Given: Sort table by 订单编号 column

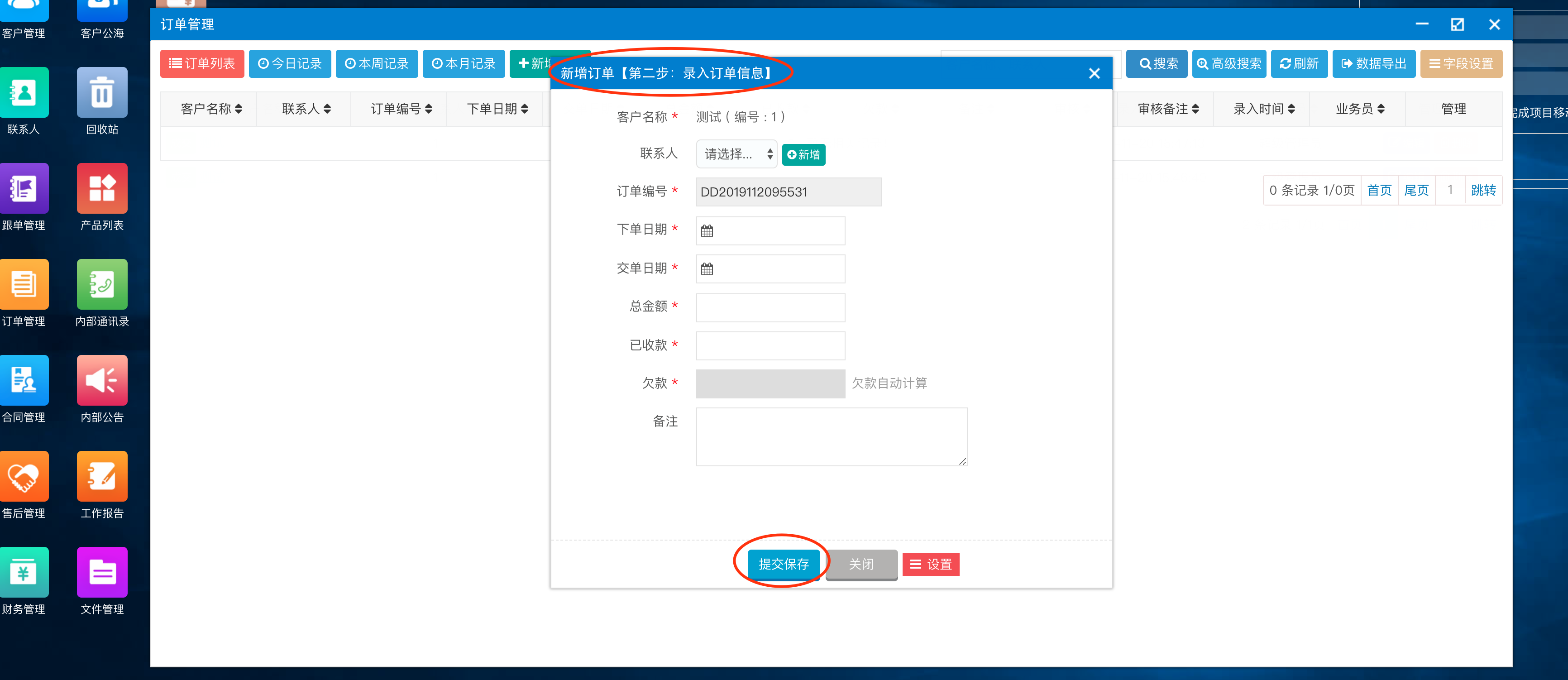Looking at the screenshot, I should [401, 109].
